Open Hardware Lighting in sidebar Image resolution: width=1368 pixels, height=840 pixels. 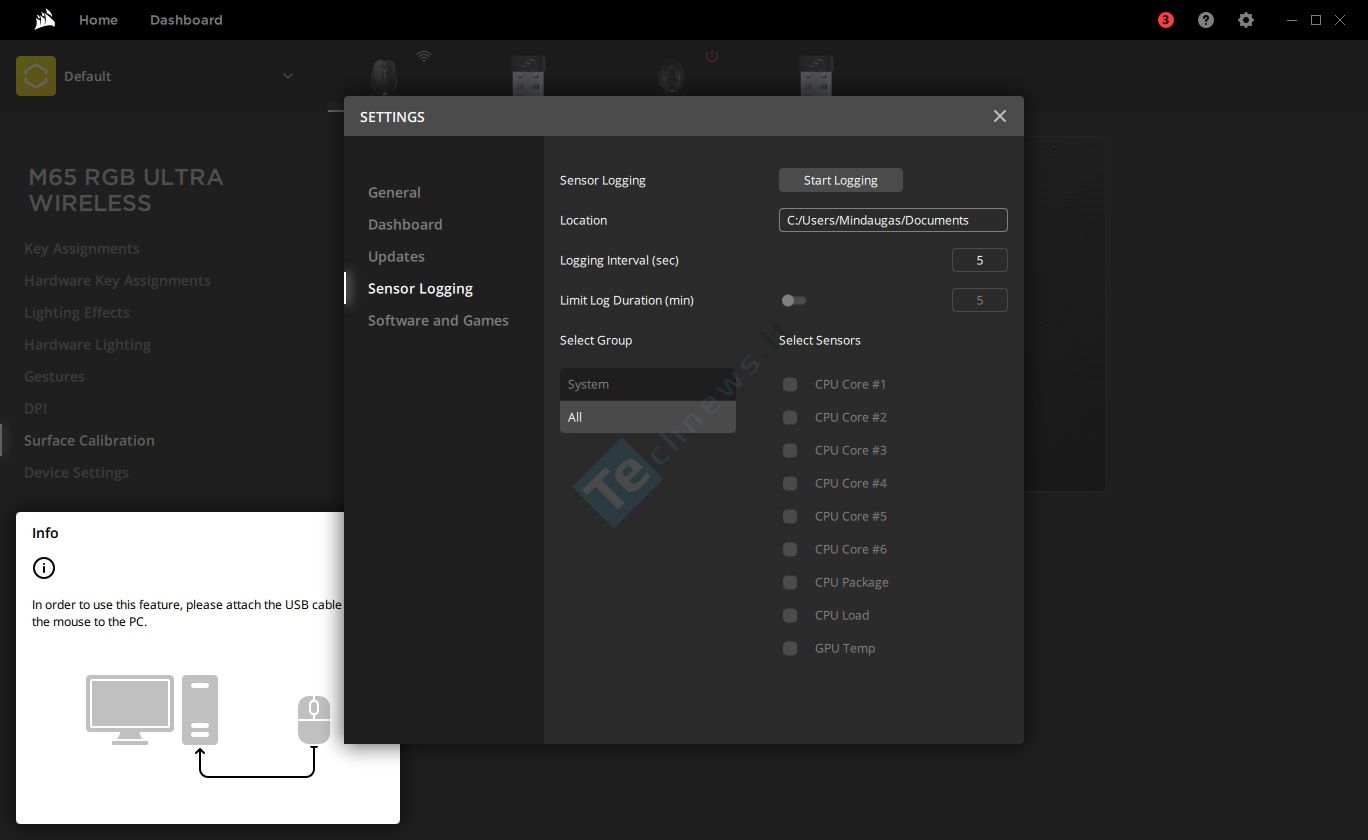tap(87, 344)
